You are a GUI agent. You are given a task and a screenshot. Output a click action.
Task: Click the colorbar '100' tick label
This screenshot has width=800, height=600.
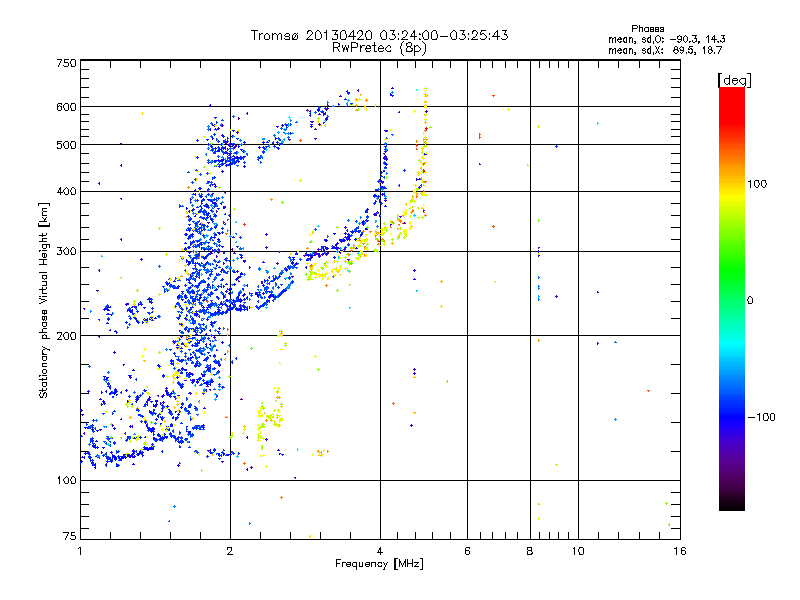tap(757, 184)
